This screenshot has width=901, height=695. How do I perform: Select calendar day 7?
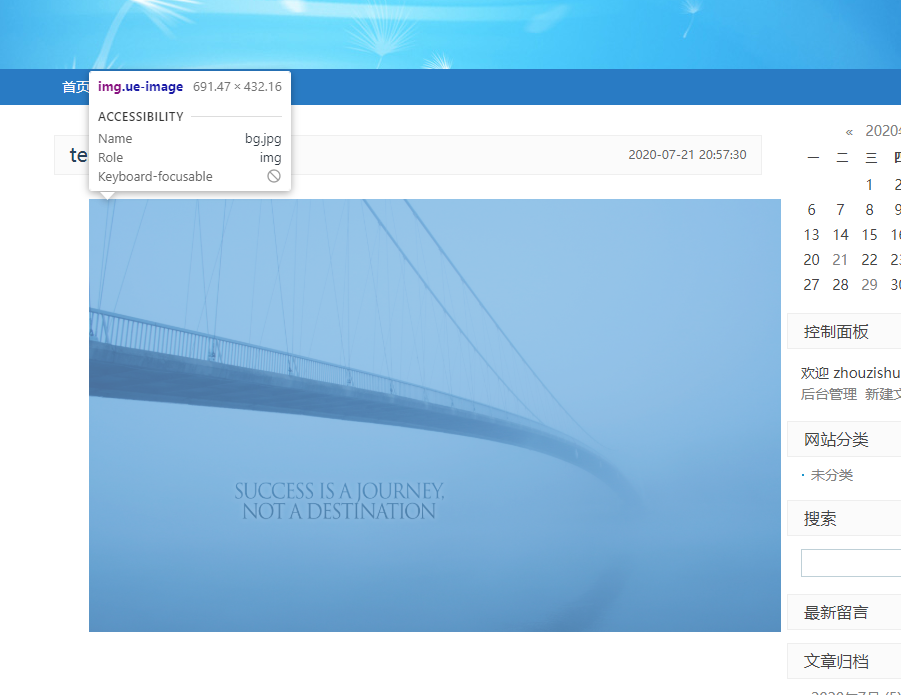[840, 210]
